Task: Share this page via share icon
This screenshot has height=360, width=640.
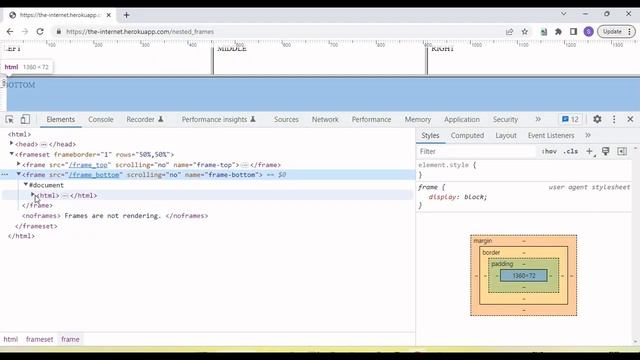Action: 509,31
